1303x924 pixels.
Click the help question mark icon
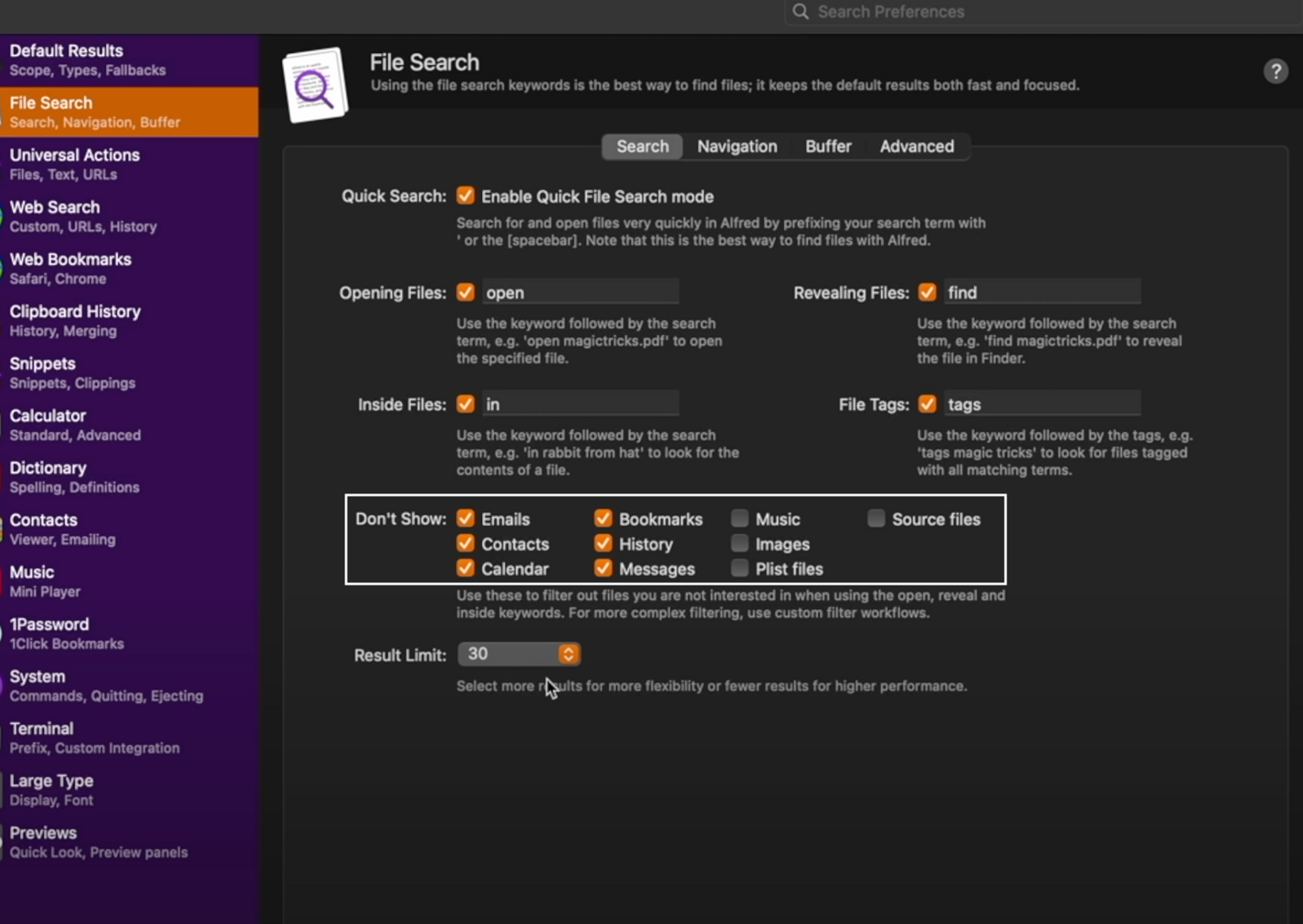[x=1275, y=71]
